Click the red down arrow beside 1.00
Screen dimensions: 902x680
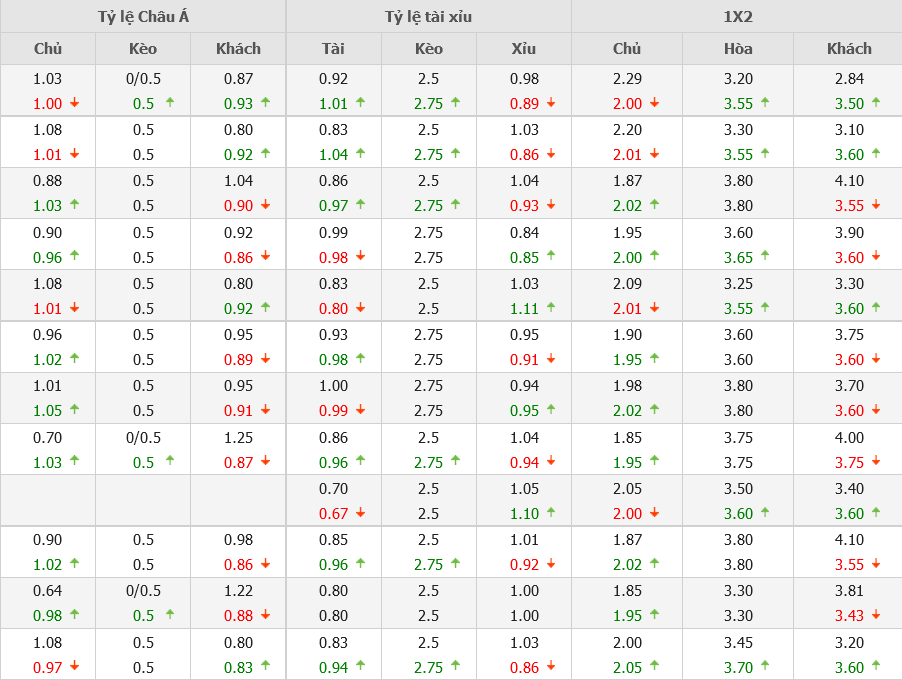(x=75, y=103)
